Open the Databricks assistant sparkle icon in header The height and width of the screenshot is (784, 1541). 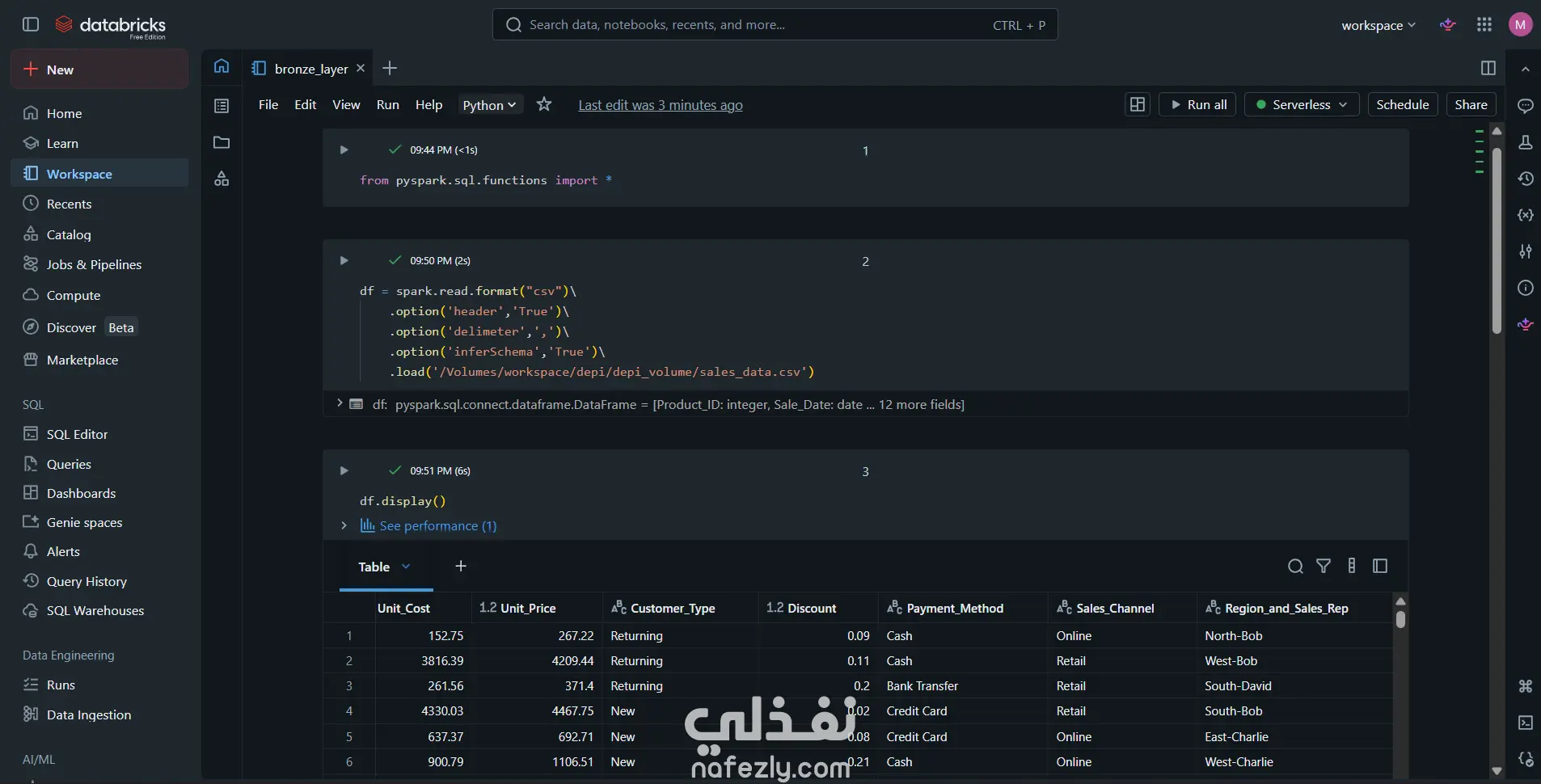(x=1448, y=24)
